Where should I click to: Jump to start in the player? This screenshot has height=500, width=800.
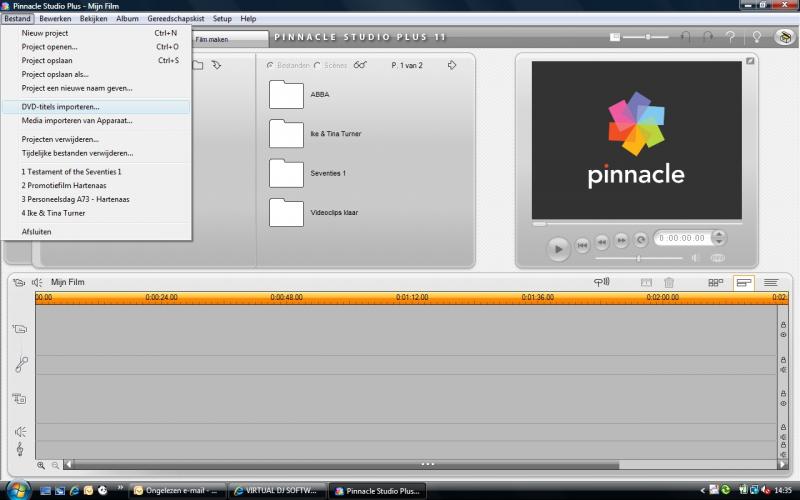click(x=582, y=245)
